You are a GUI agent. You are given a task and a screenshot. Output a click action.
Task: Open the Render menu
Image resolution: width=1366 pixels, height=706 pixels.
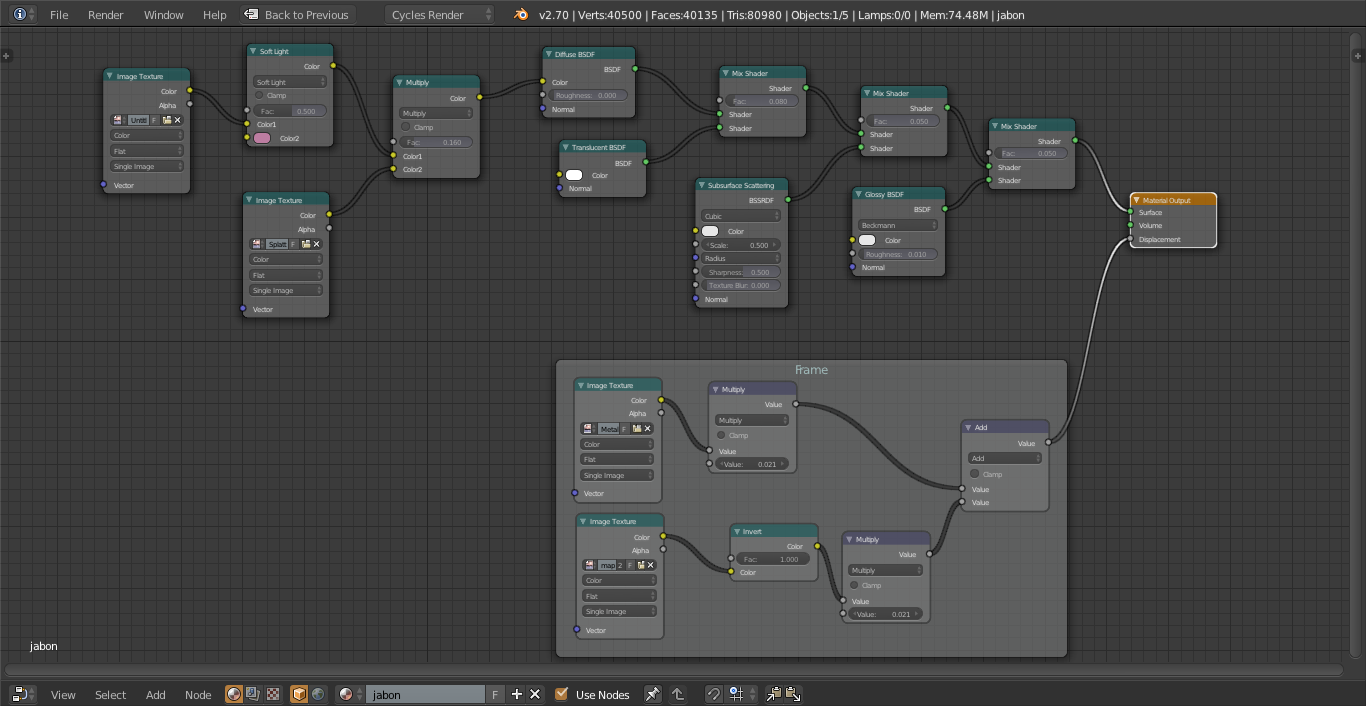(x=105, y=15)
